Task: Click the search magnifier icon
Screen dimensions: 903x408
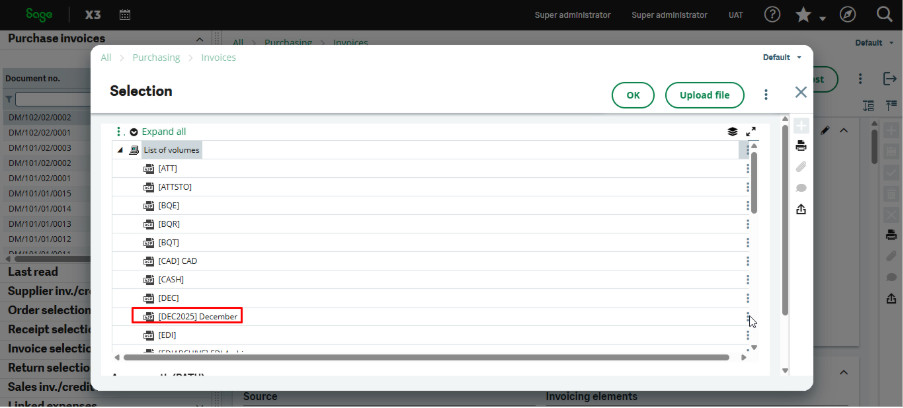Action: point(884,15)
